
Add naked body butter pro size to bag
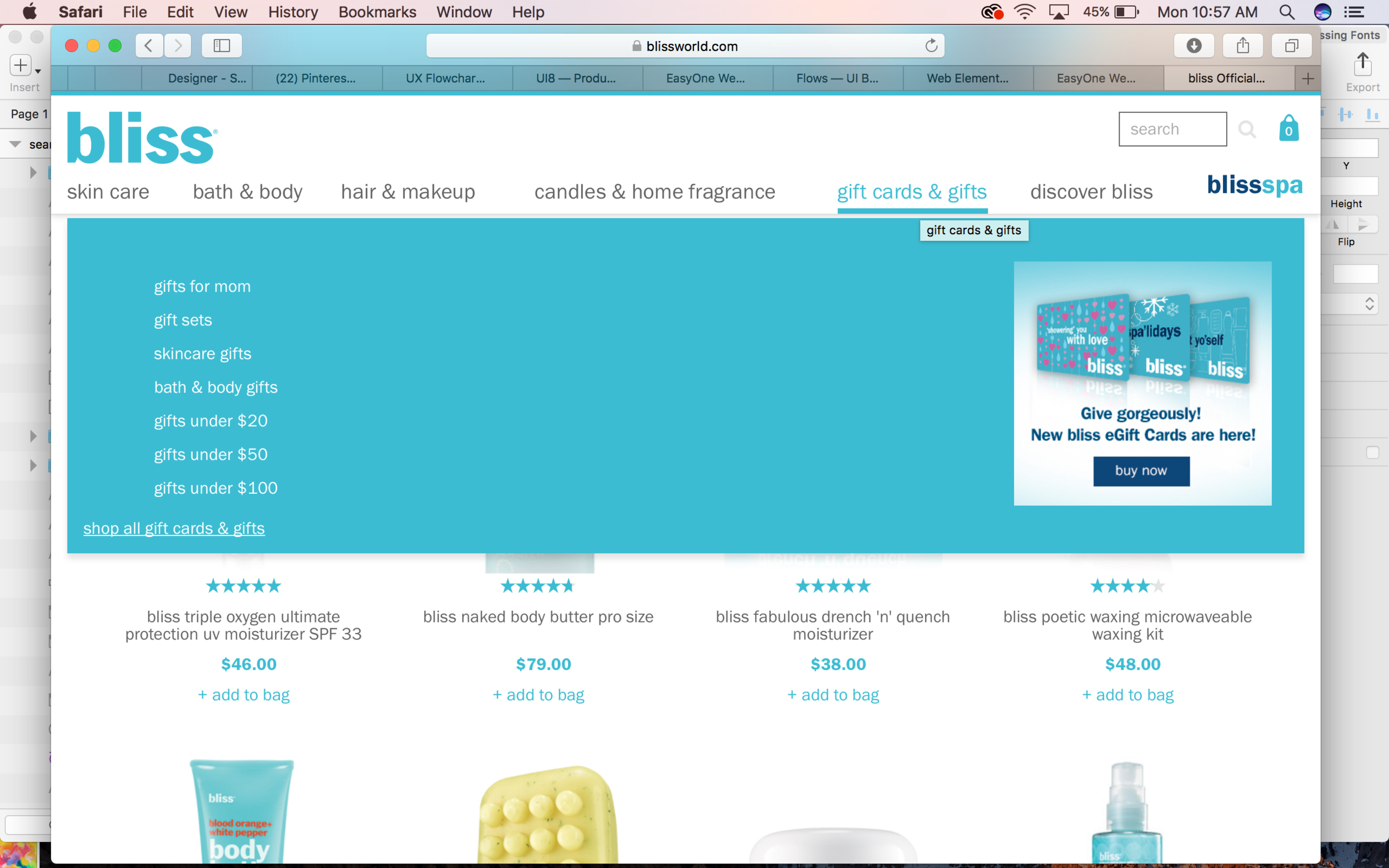(538, 695)
